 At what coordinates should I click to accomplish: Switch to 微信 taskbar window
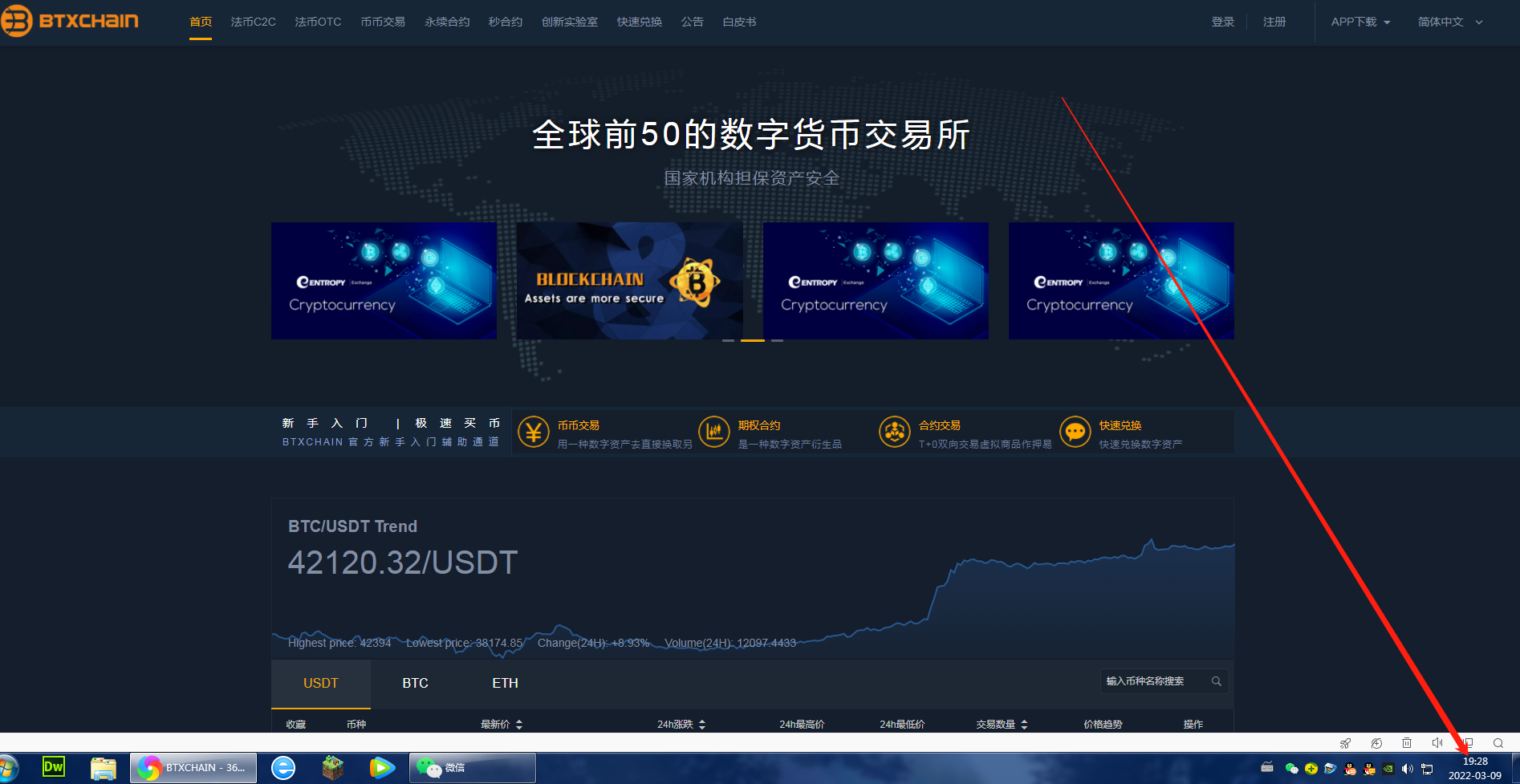(x=473, y=768)
